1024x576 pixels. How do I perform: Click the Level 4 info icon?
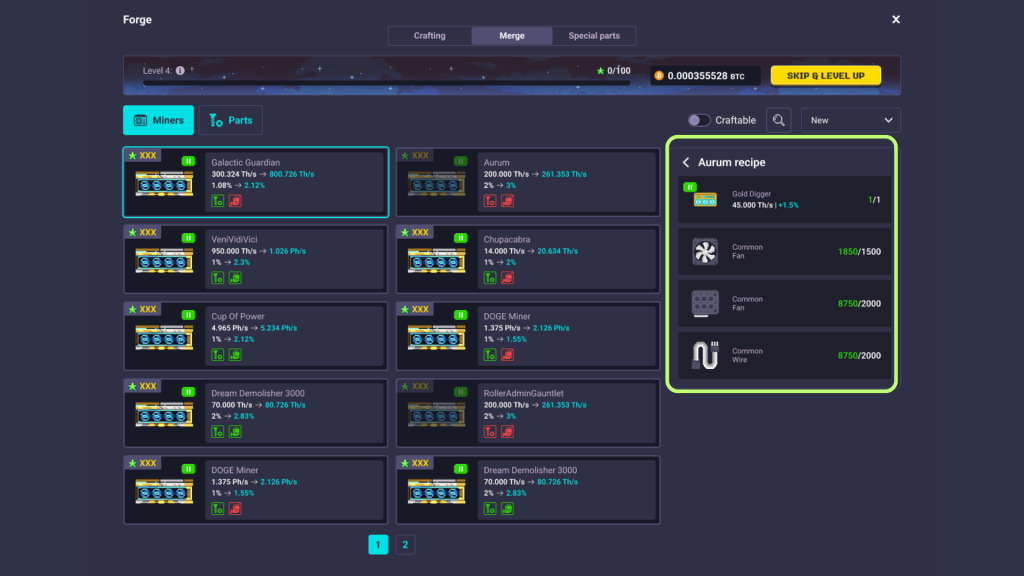pos(180,71)
